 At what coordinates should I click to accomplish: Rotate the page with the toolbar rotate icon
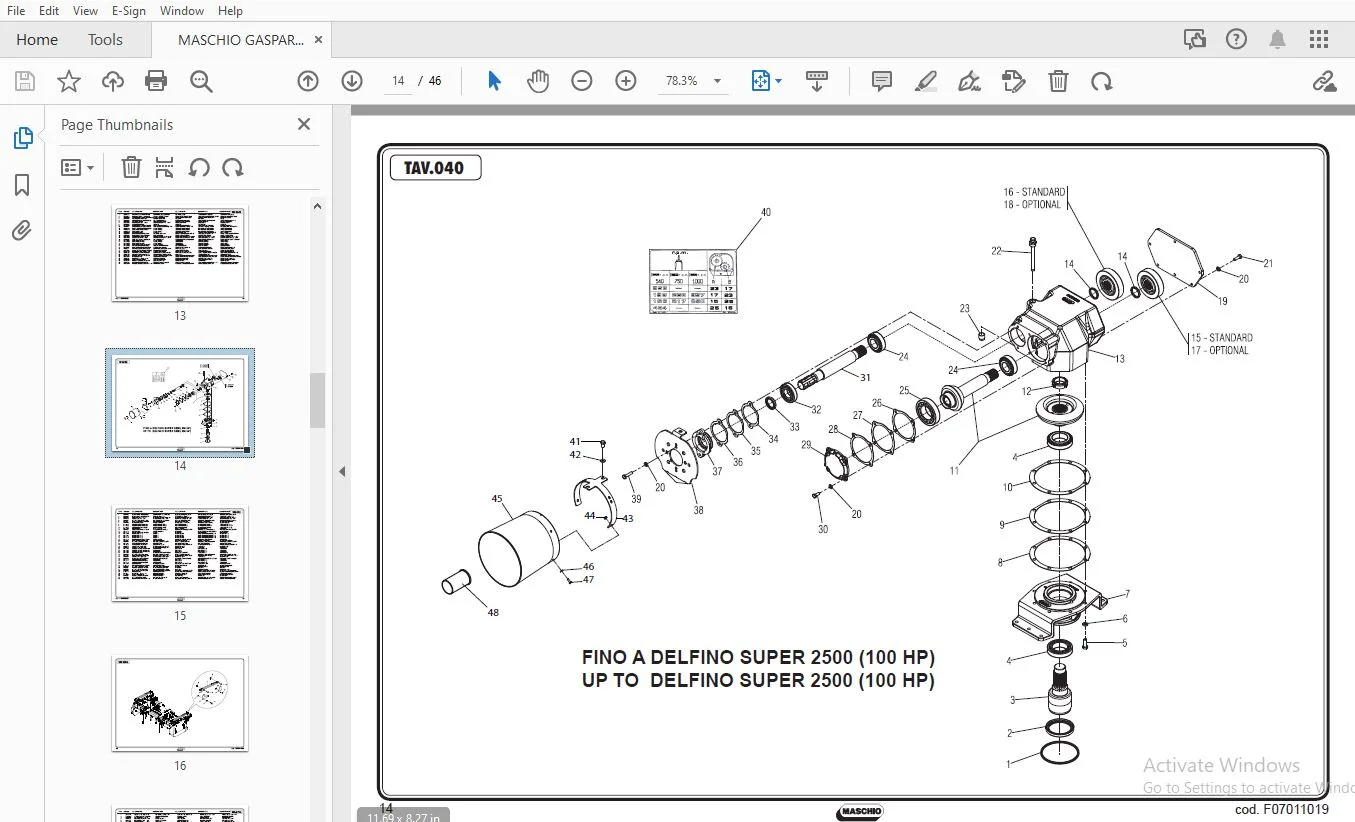(1102, 81)
